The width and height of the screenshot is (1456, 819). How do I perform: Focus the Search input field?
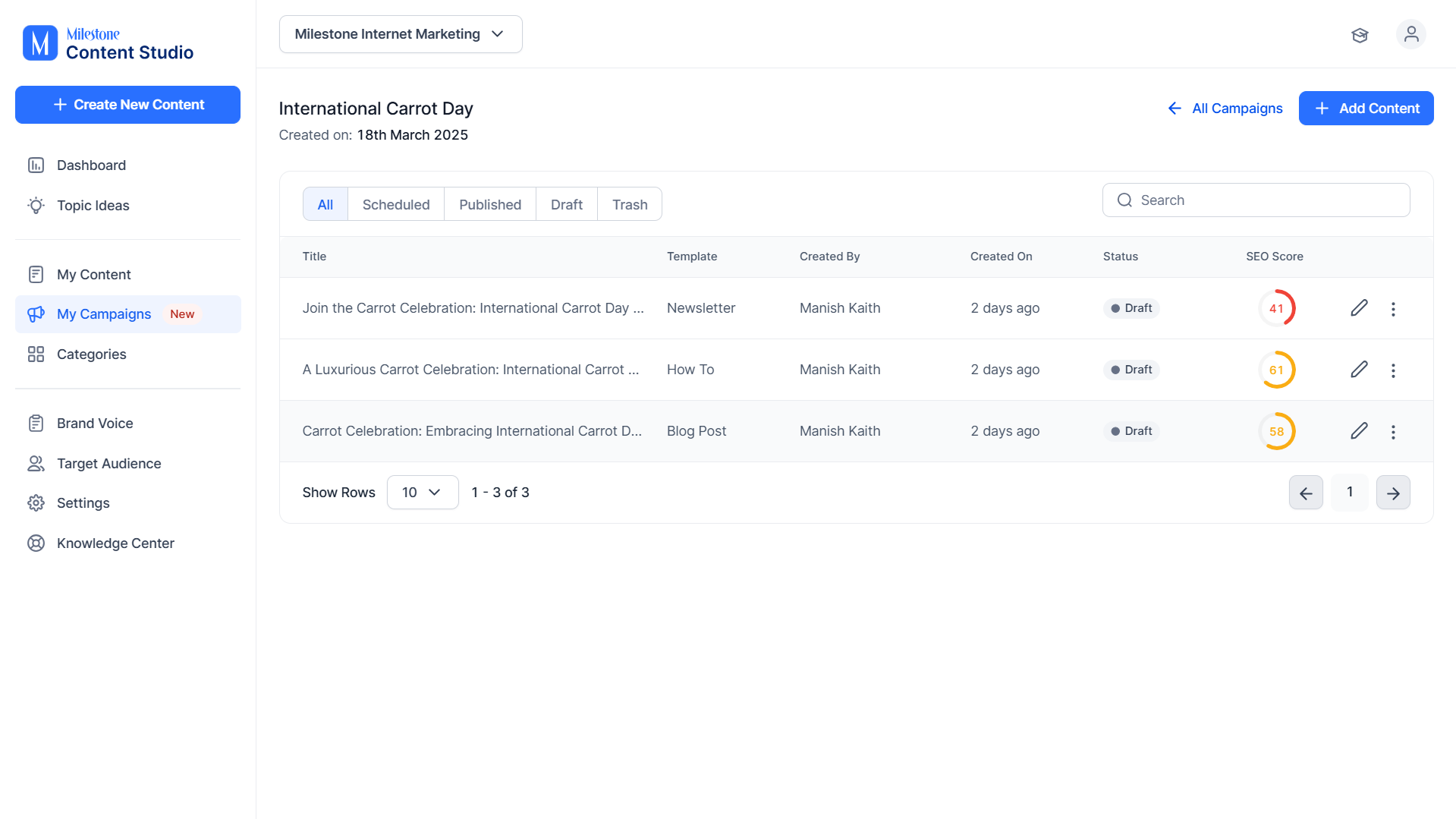coord(1256,200)
